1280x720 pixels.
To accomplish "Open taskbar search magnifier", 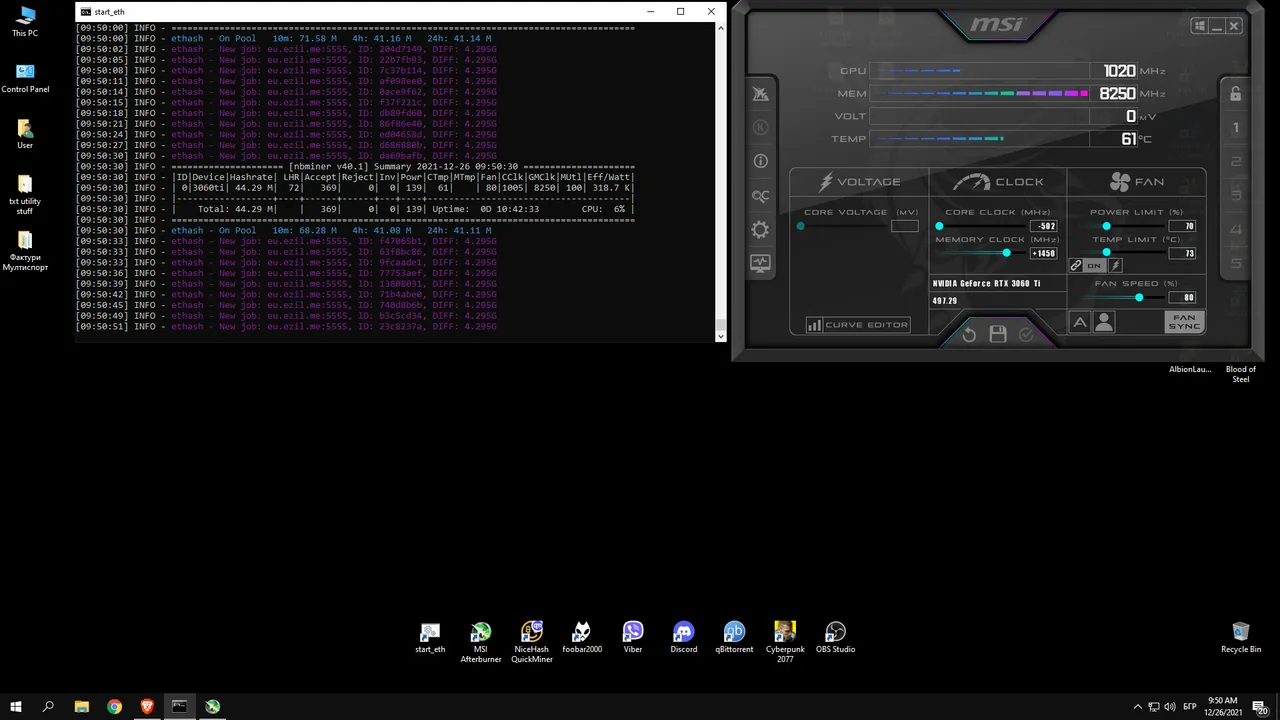I will coord(49,706).
